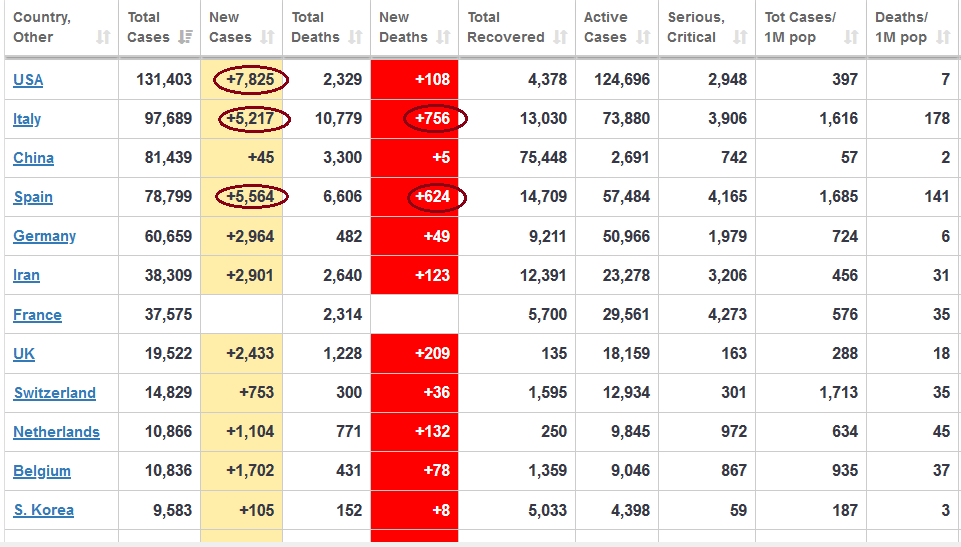Select Italy deaths per million 178
961x547 pixels.
tap(937, 119)
